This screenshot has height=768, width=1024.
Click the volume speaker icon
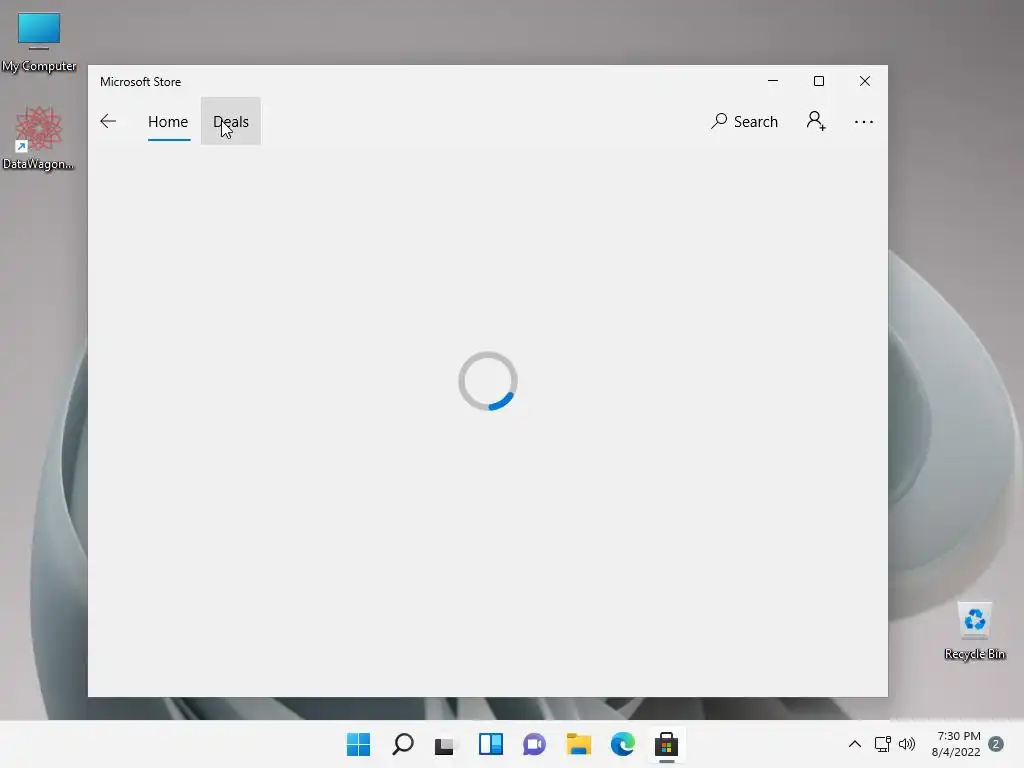pyautogui.click(x=906, y=744)
